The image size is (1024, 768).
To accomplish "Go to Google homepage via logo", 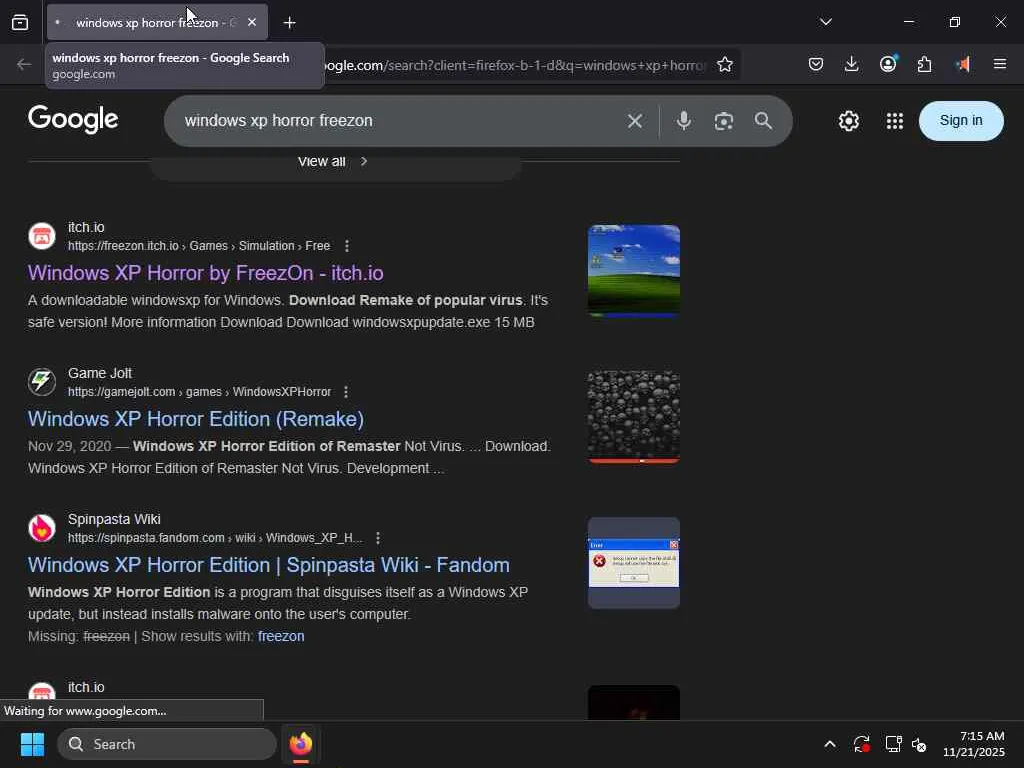I will (x=73, y=119).
